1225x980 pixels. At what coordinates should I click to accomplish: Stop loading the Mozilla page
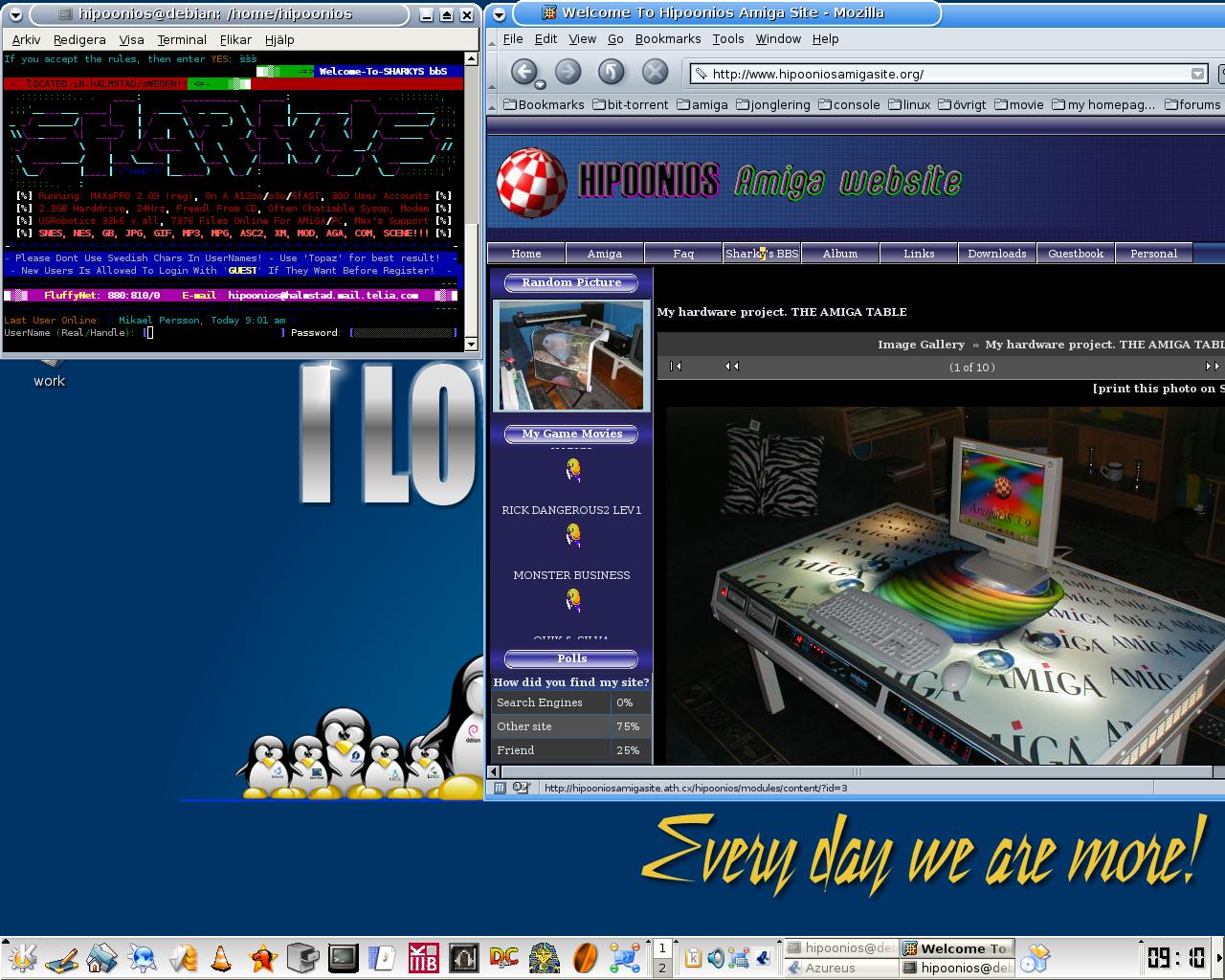tap(655, 72)
